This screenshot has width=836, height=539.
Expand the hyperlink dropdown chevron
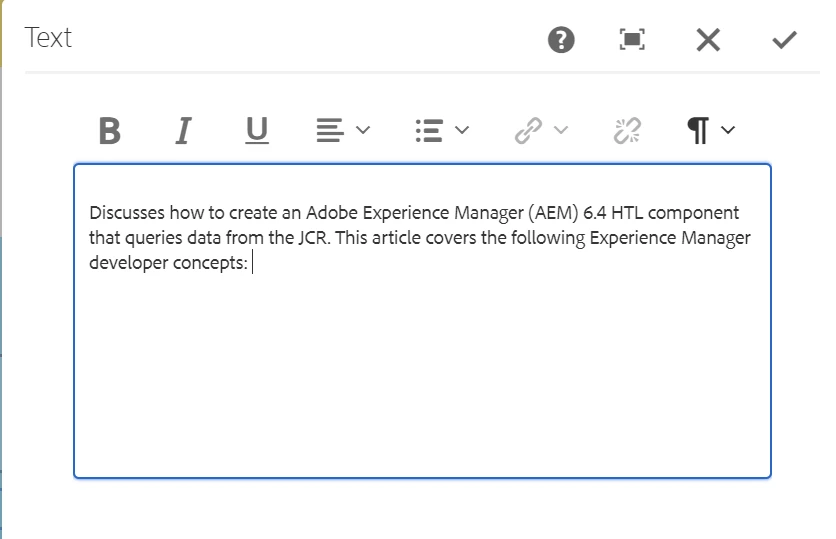pos(561,130)
